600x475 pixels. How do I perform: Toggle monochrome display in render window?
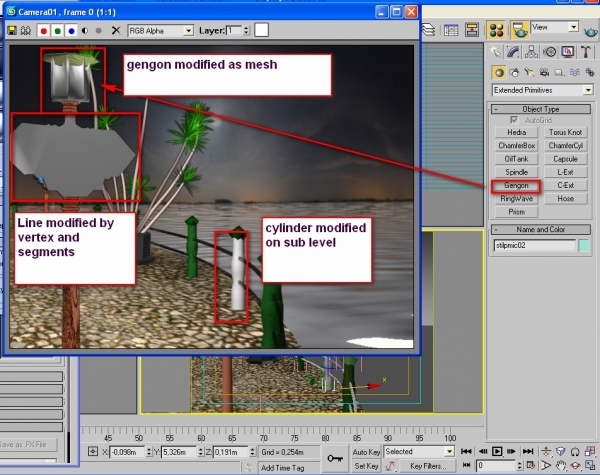pyautogui.click(x=99, y=31)
